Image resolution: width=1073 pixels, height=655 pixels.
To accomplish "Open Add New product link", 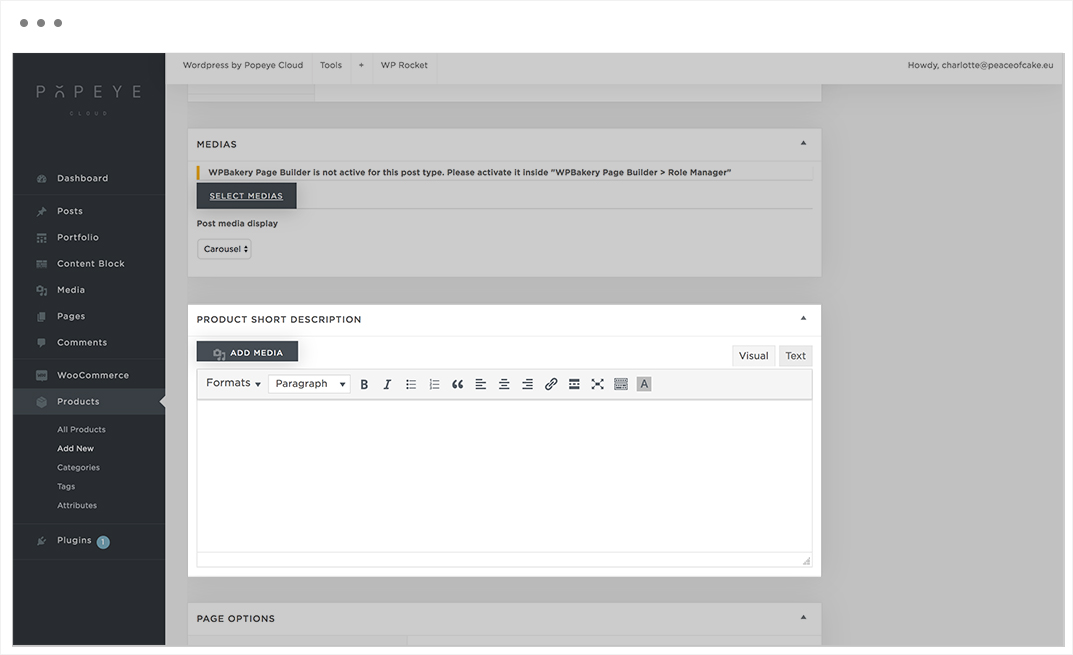I will click(75, 449).
